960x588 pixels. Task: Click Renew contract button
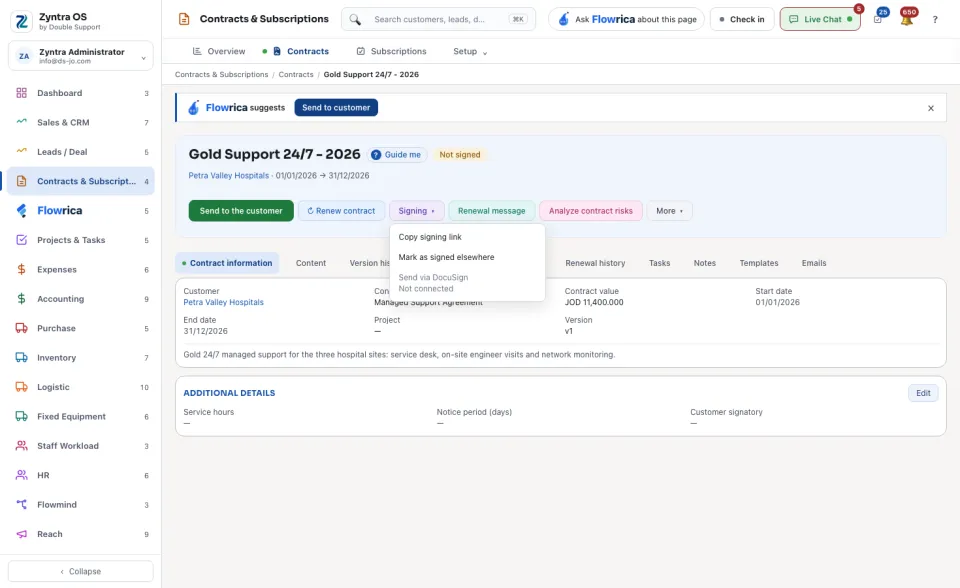point(341,211)
